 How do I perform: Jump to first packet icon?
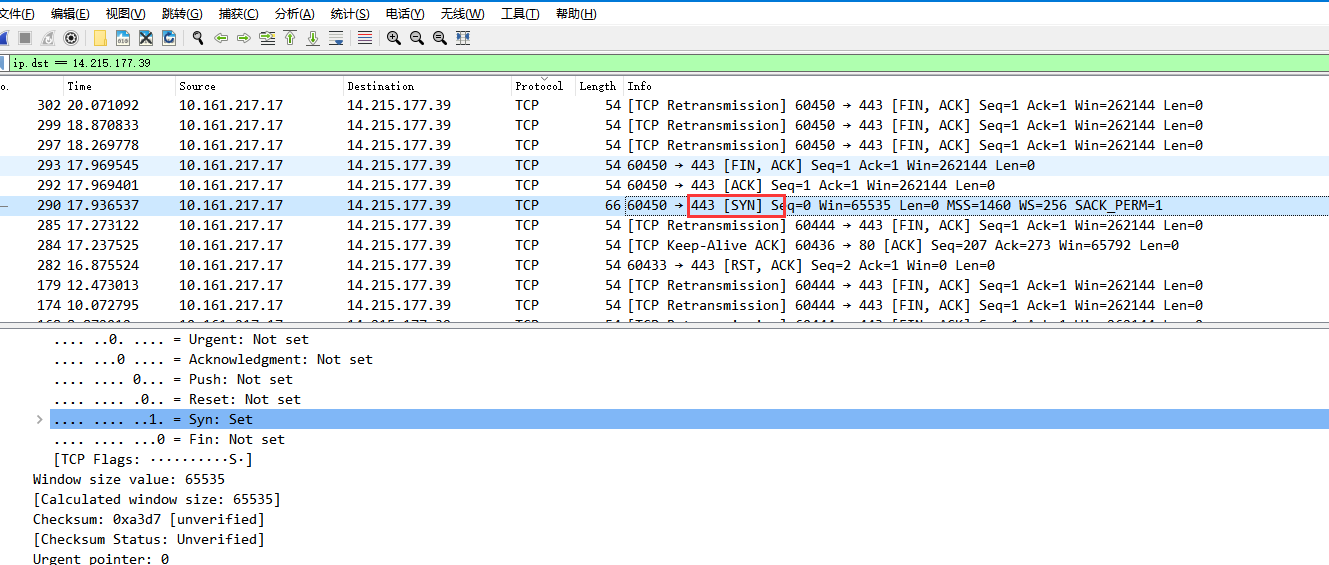pos(290,38)
